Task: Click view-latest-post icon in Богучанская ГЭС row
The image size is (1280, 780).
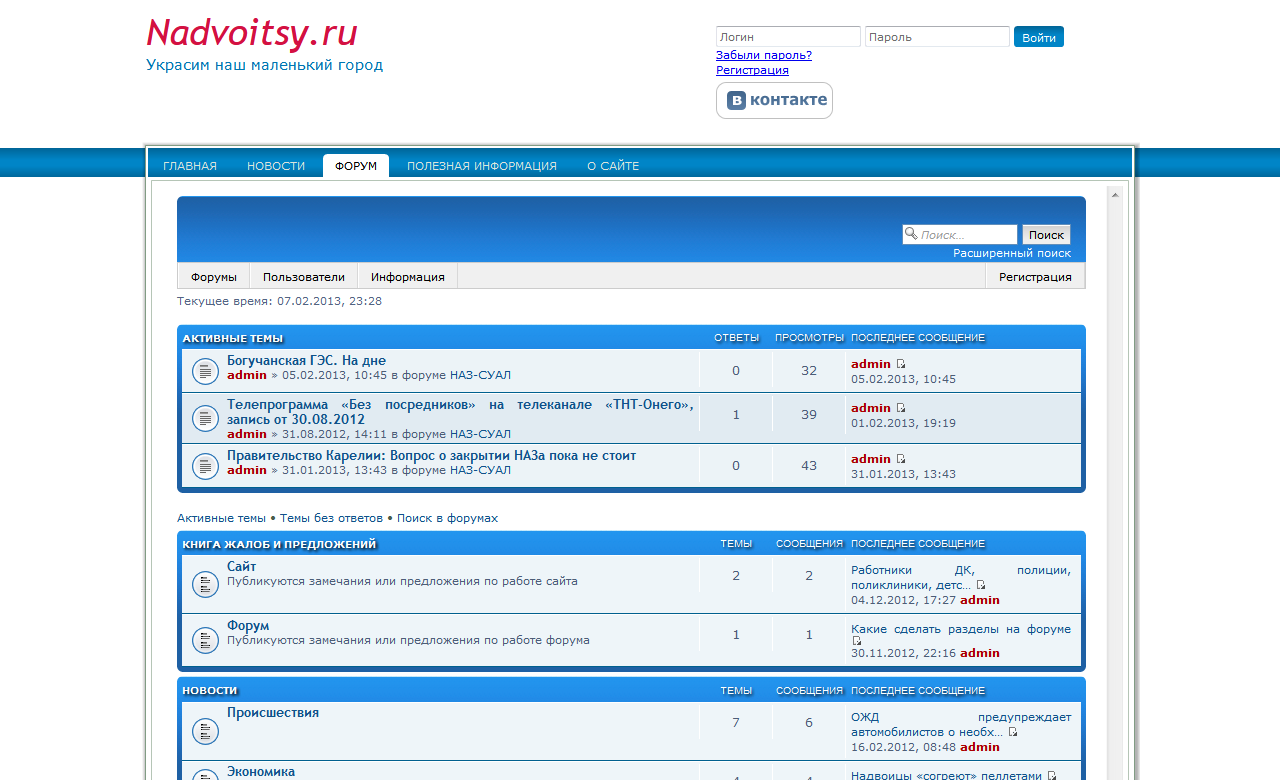Action: [x=901, y=364]
